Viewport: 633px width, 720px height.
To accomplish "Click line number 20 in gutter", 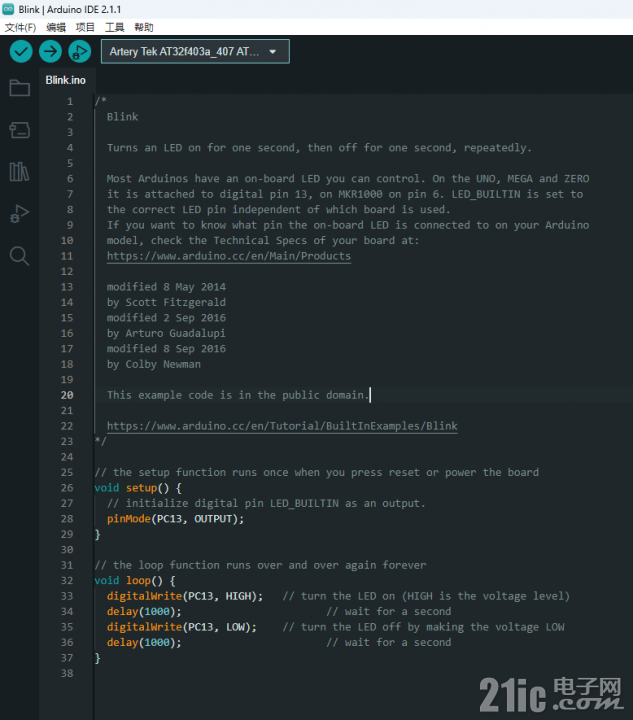I will pos(67,395).
